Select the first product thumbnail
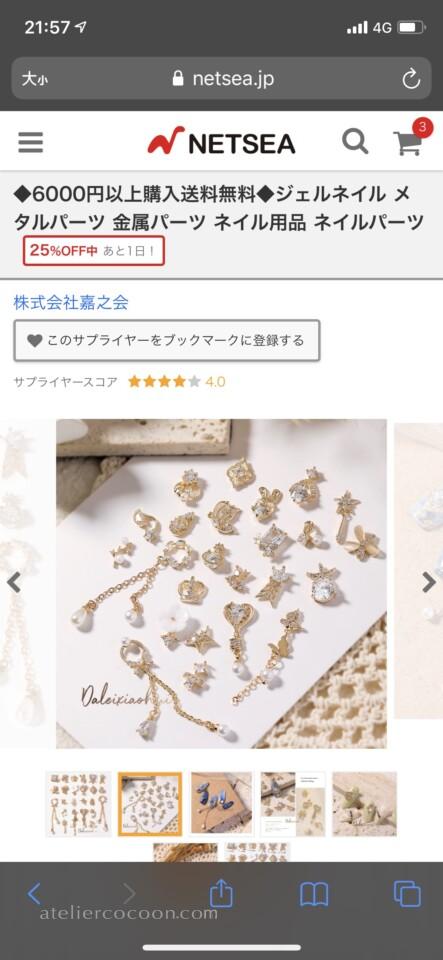443x960 pixels. point(78,804)
